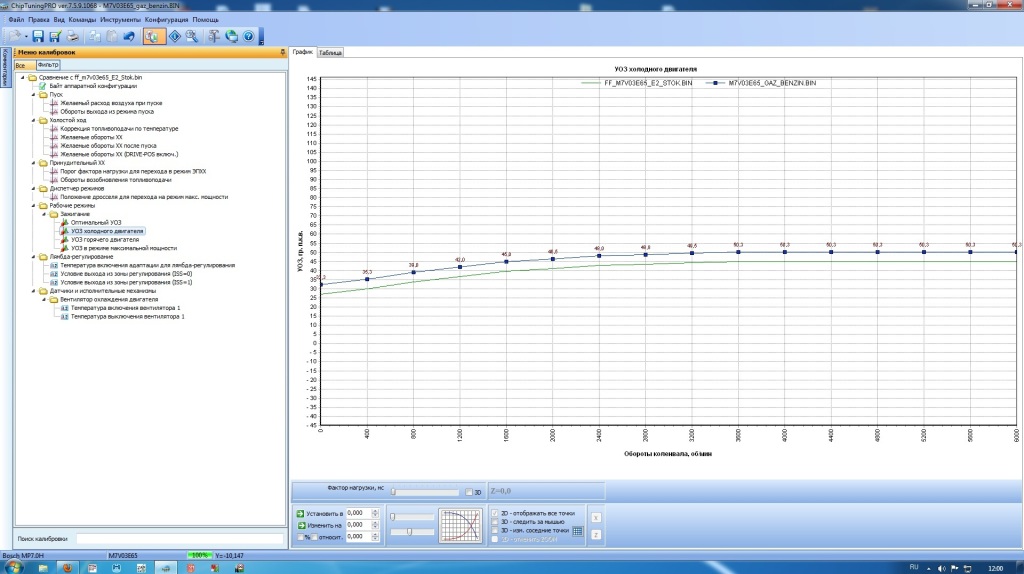Click green arrow next to Изменить на

[300, 525]
